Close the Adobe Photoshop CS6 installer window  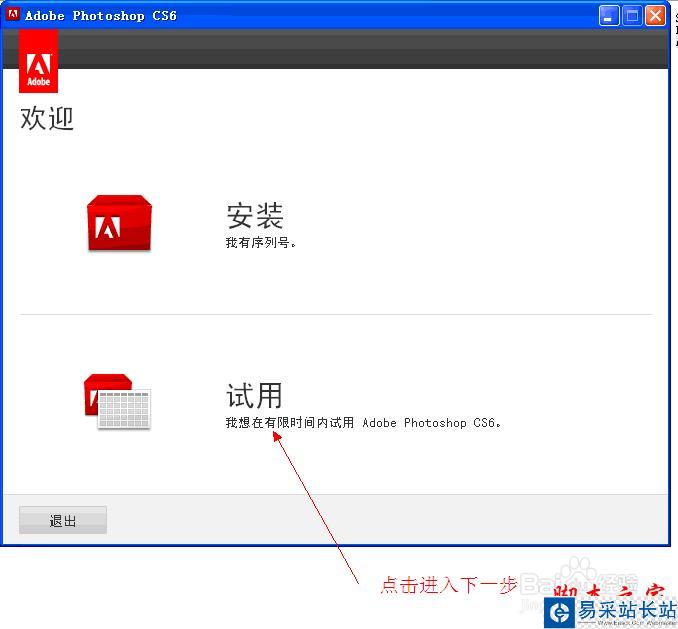tap(656, 16)
